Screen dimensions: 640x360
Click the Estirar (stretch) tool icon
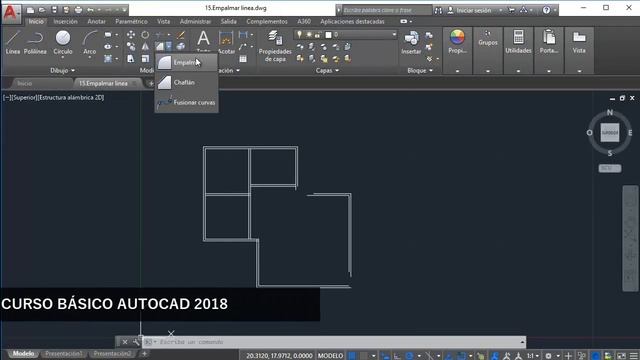click(131, 59)
